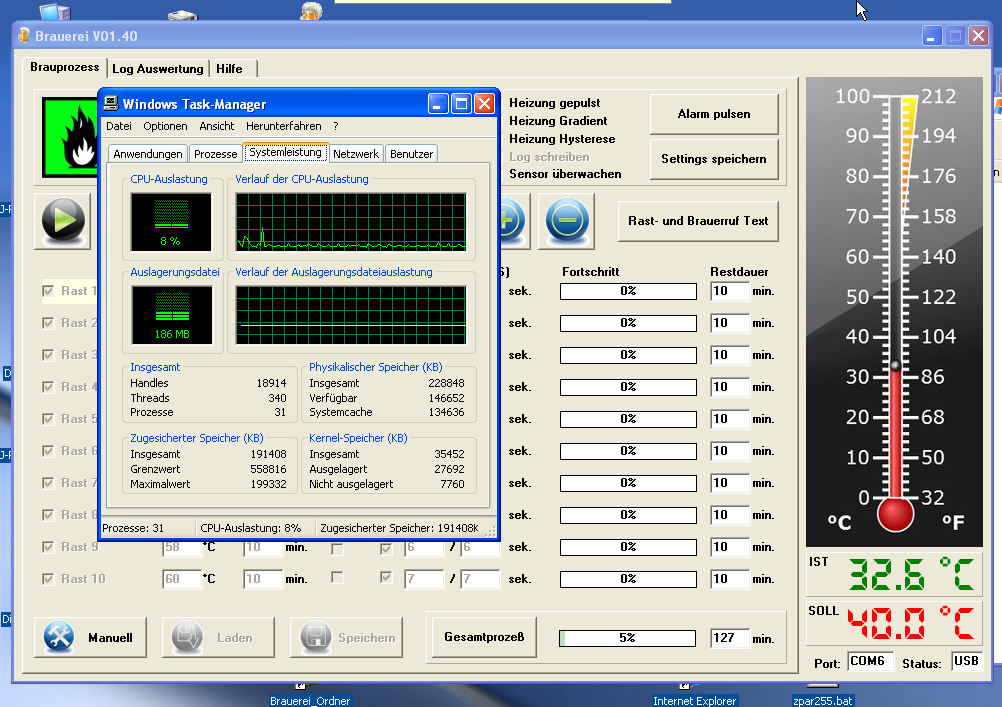
Task: Open the Herunterfahren menu in Task-Manager
Action: pos(283,127)
